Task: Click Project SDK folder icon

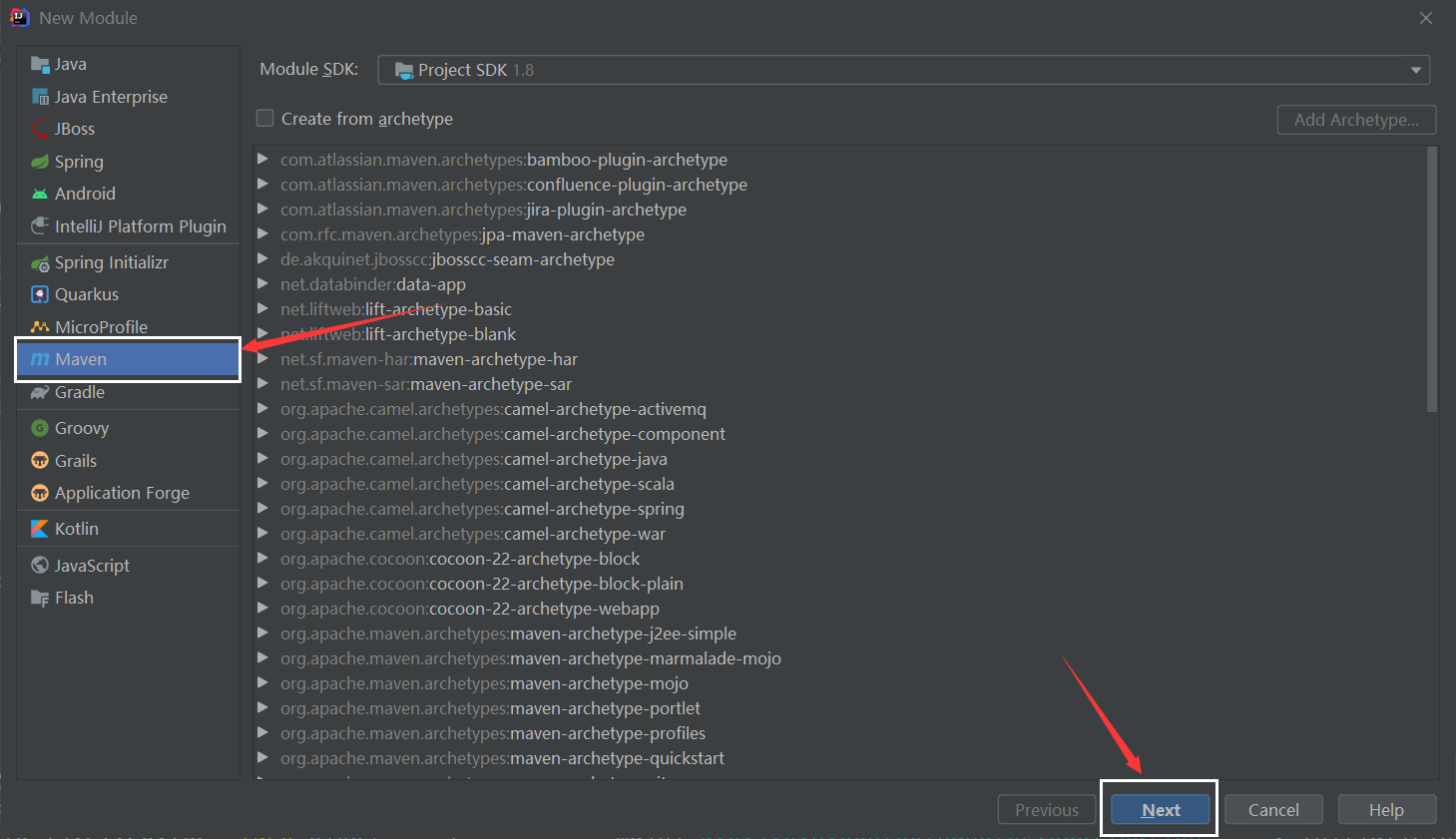Action: click(404, 71)
